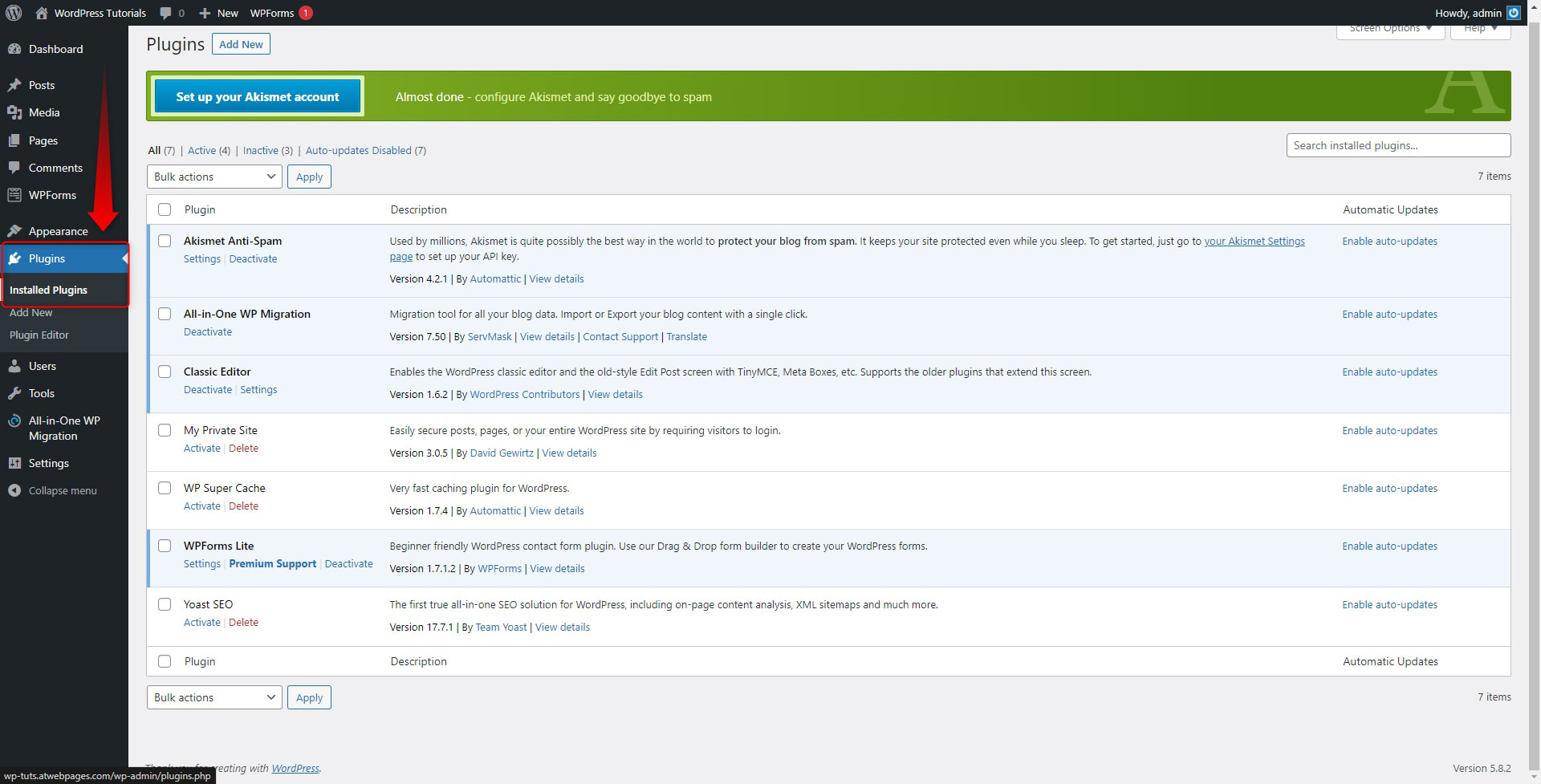Tick the select-all checkbox in table footer
Screen dimensions: 1541x784
pyautogui.click(x=165, y=661)
